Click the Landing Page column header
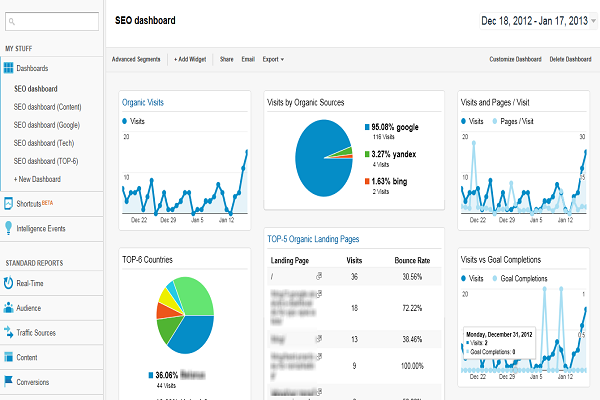 coord(290,260)
